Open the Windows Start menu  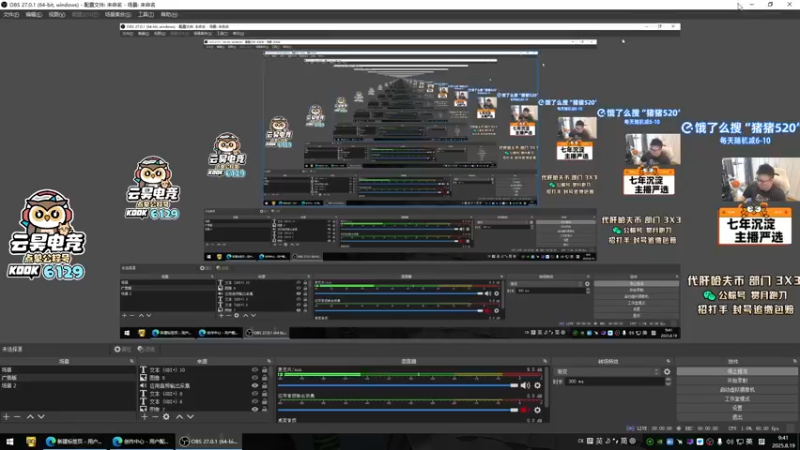(9, 441)
